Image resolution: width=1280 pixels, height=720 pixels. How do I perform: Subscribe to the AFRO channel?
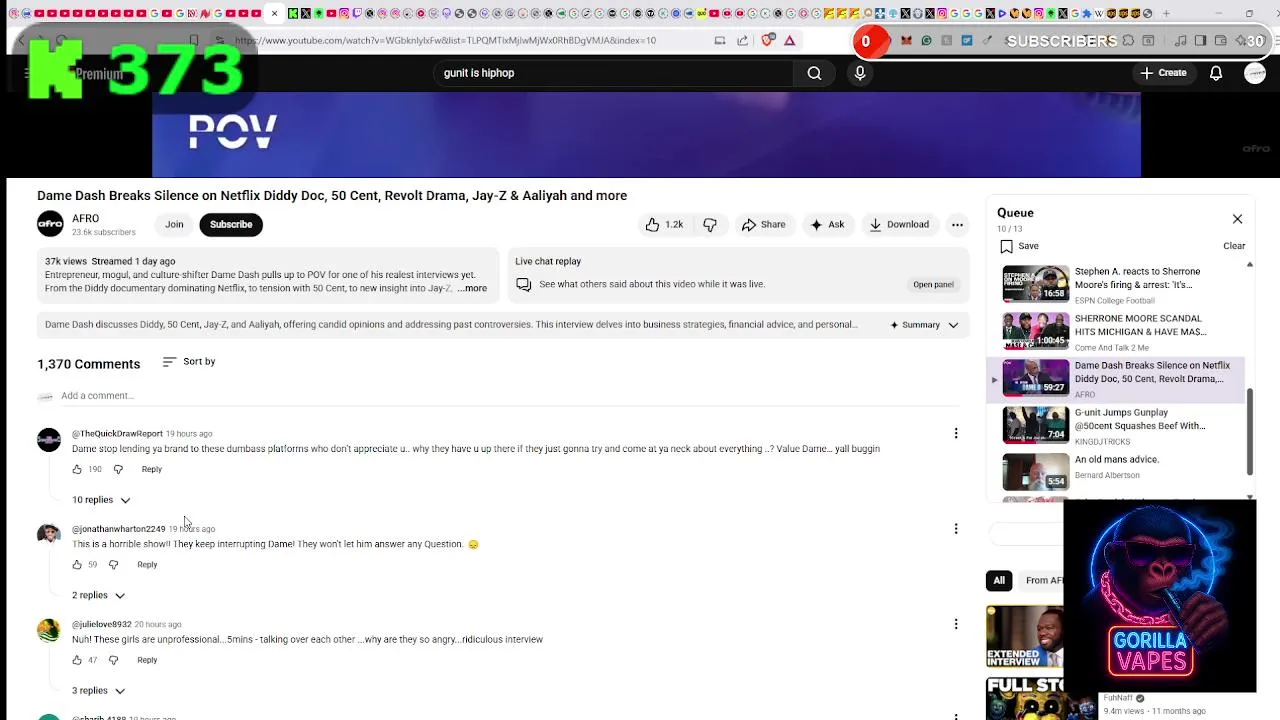tap(231, 225)
